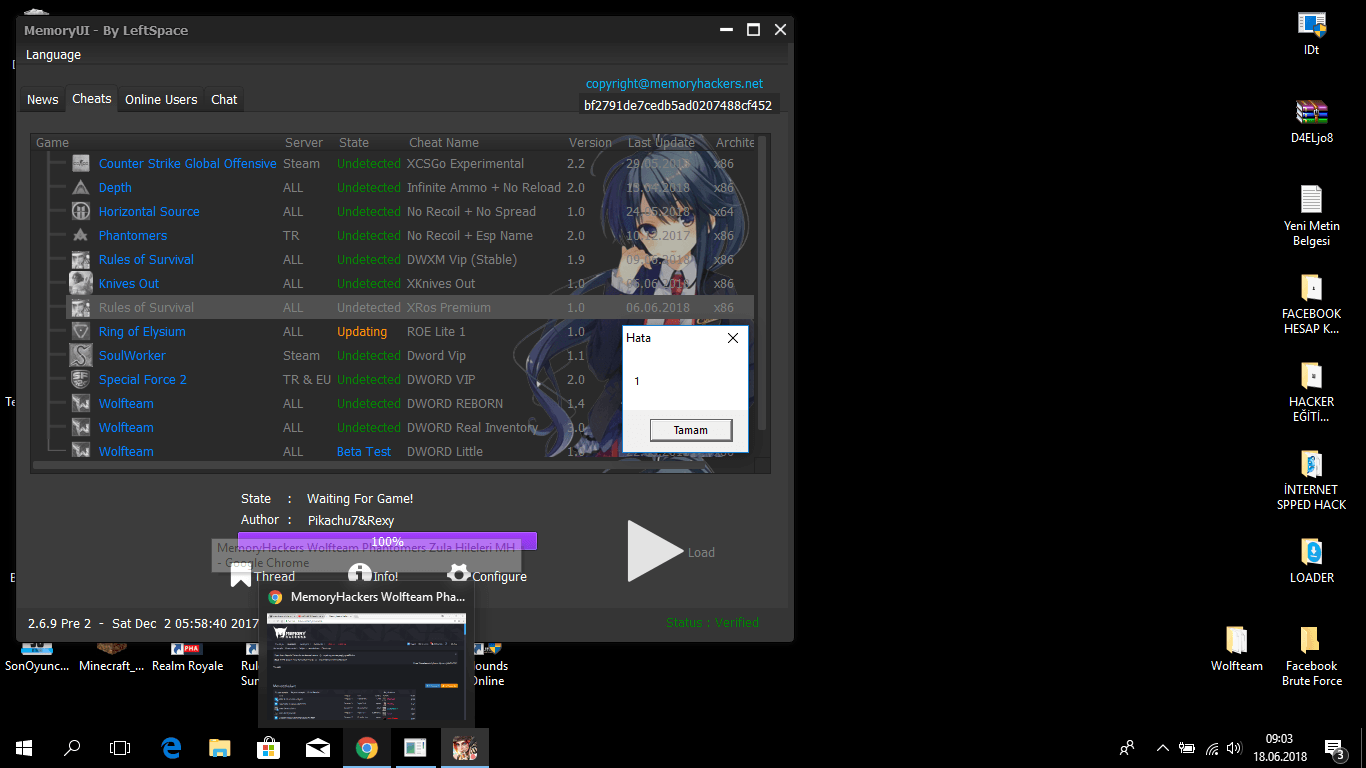Image resolution: width=1366 pixels, height=768 pixels.
Task: Click the Windows Start button
Action: tap(24, 748)
